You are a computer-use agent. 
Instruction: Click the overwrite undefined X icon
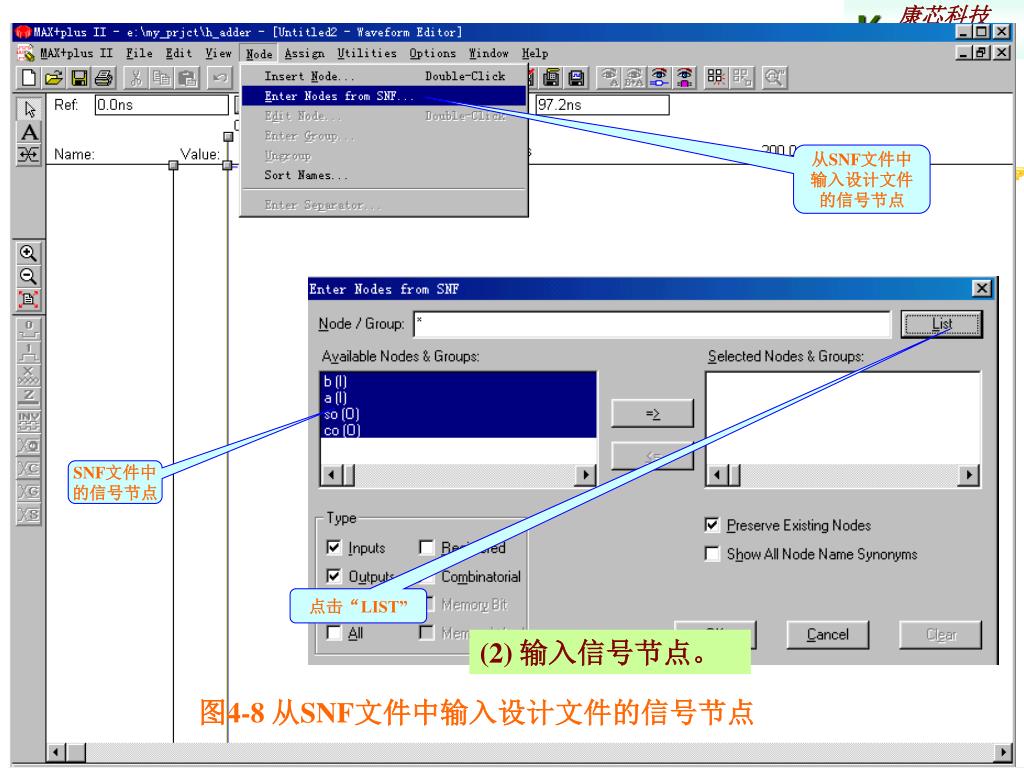click(28, 375)
